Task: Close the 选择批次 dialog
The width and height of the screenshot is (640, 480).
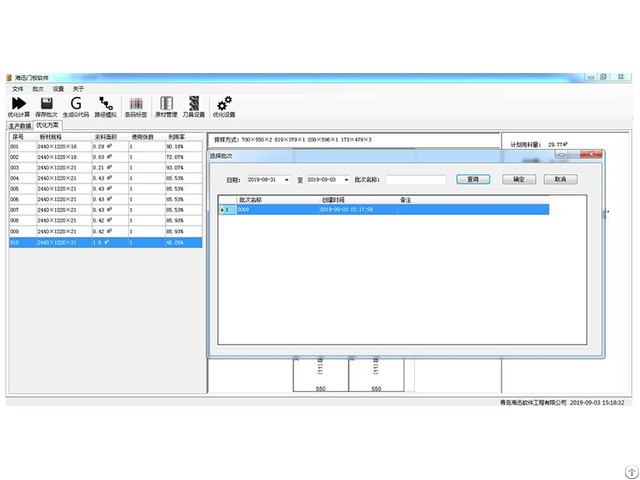Action: coord(591,154)
